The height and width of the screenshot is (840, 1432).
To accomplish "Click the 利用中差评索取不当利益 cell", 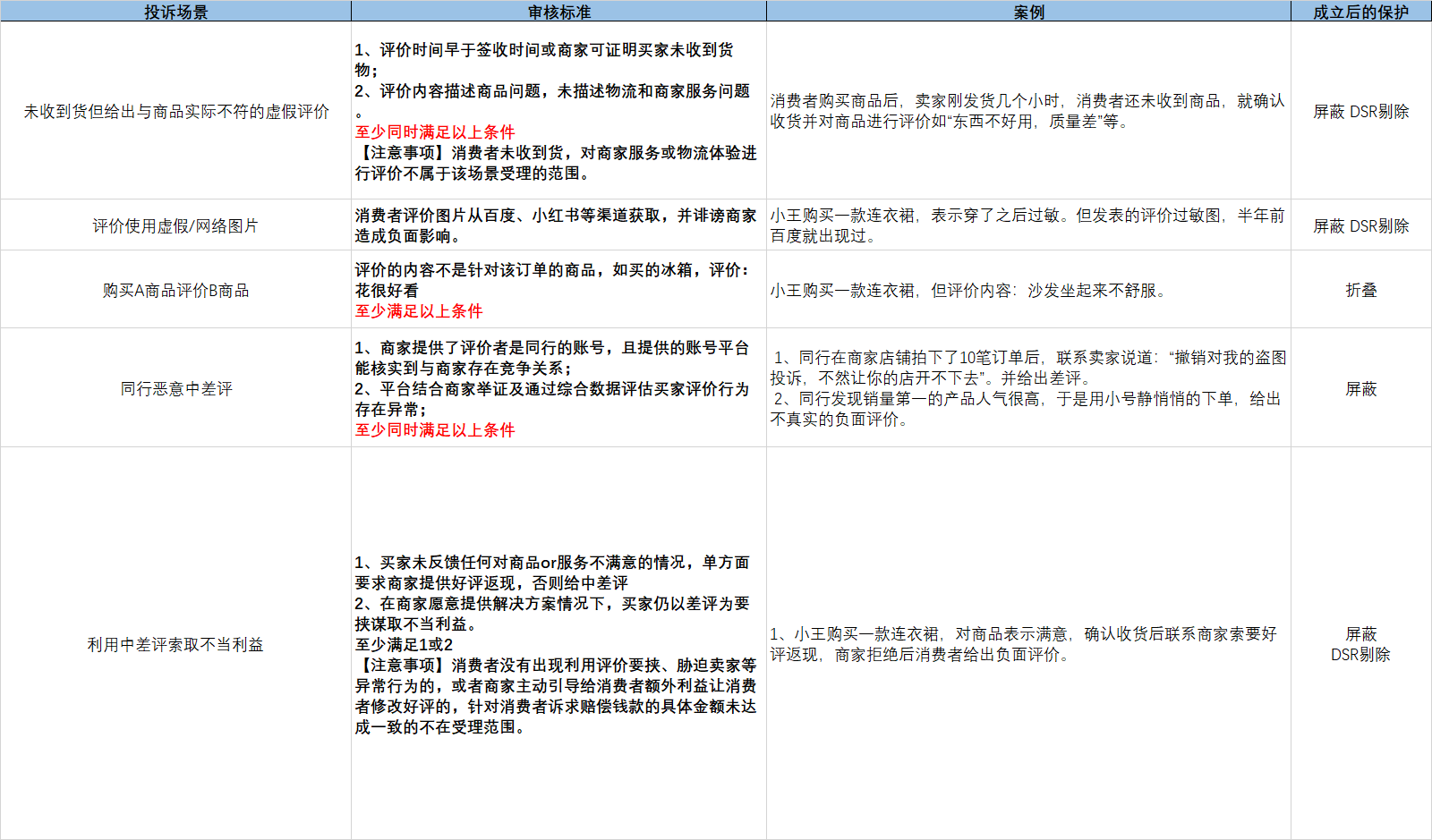I will [175, 644].
